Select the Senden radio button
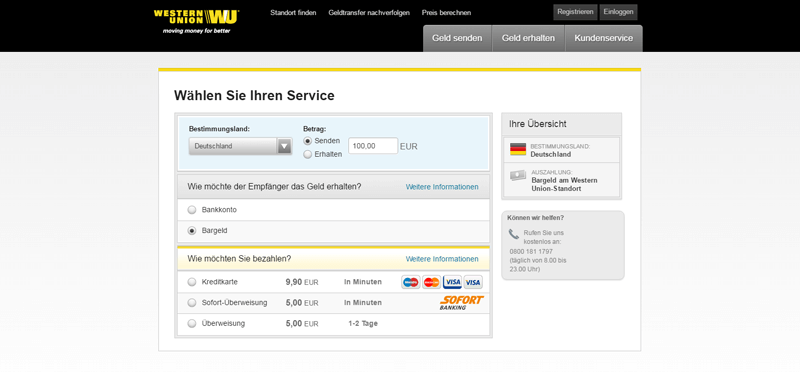This screenshot has height=372, width=800. 308,141
